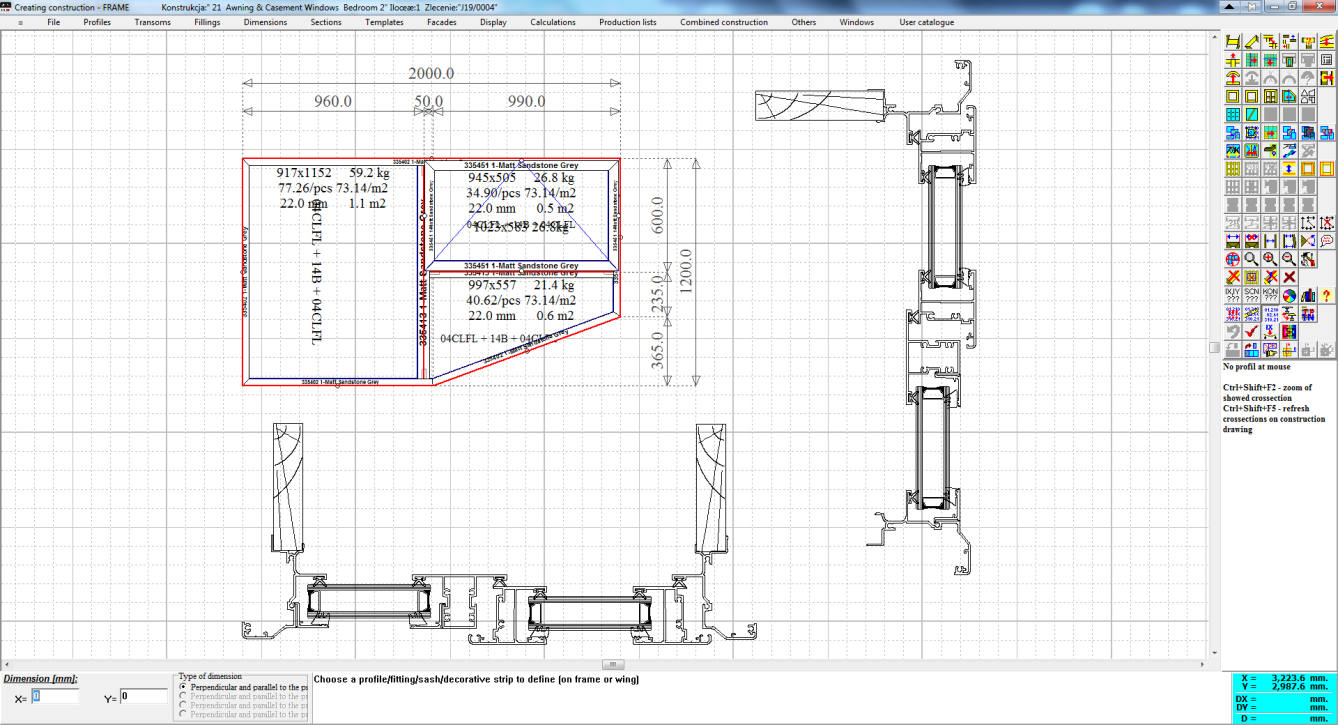Click the KON ??? toolbar icon
This screenshot has height=725, width=1338.
point(1270,295)
